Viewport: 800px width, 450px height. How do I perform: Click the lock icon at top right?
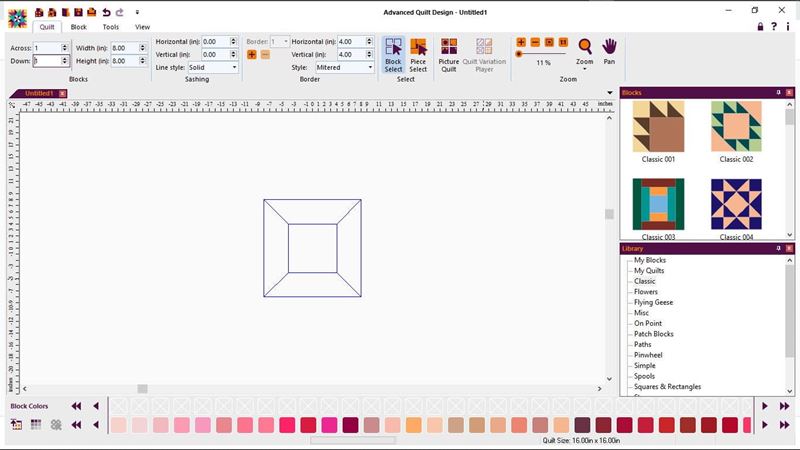(x=761, y=26)
